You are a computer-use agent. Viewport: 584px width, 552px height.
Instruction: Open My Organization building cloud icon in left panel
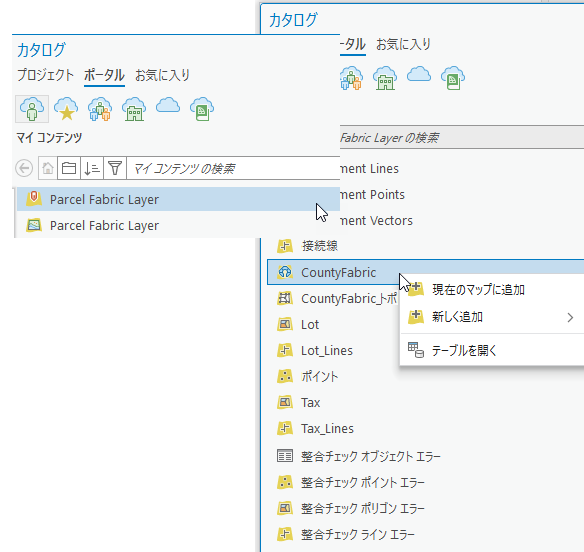134,109
